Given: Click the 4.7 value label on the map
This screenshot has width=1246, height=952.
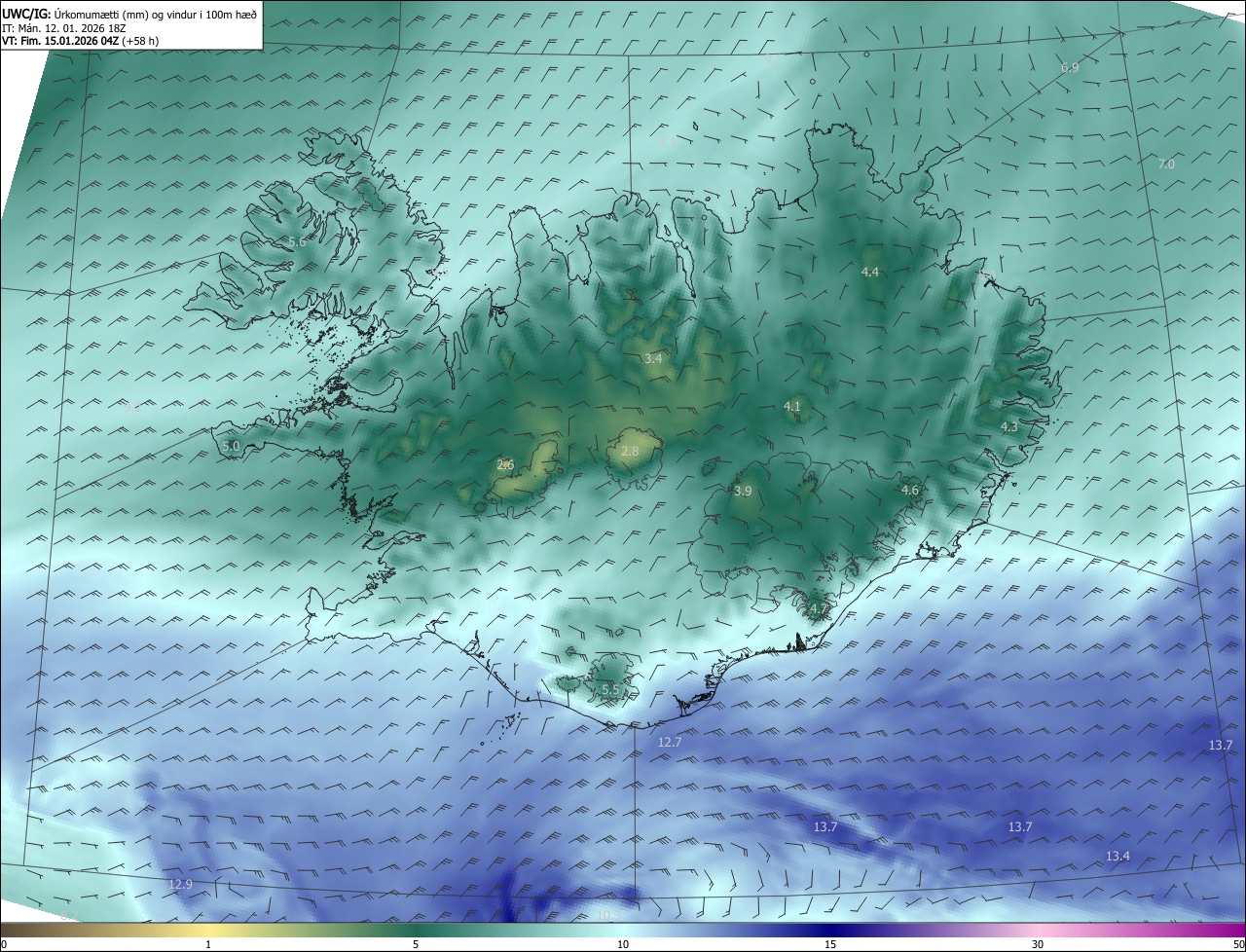Looking at the screenshot, I should click(x=819, y=609).
